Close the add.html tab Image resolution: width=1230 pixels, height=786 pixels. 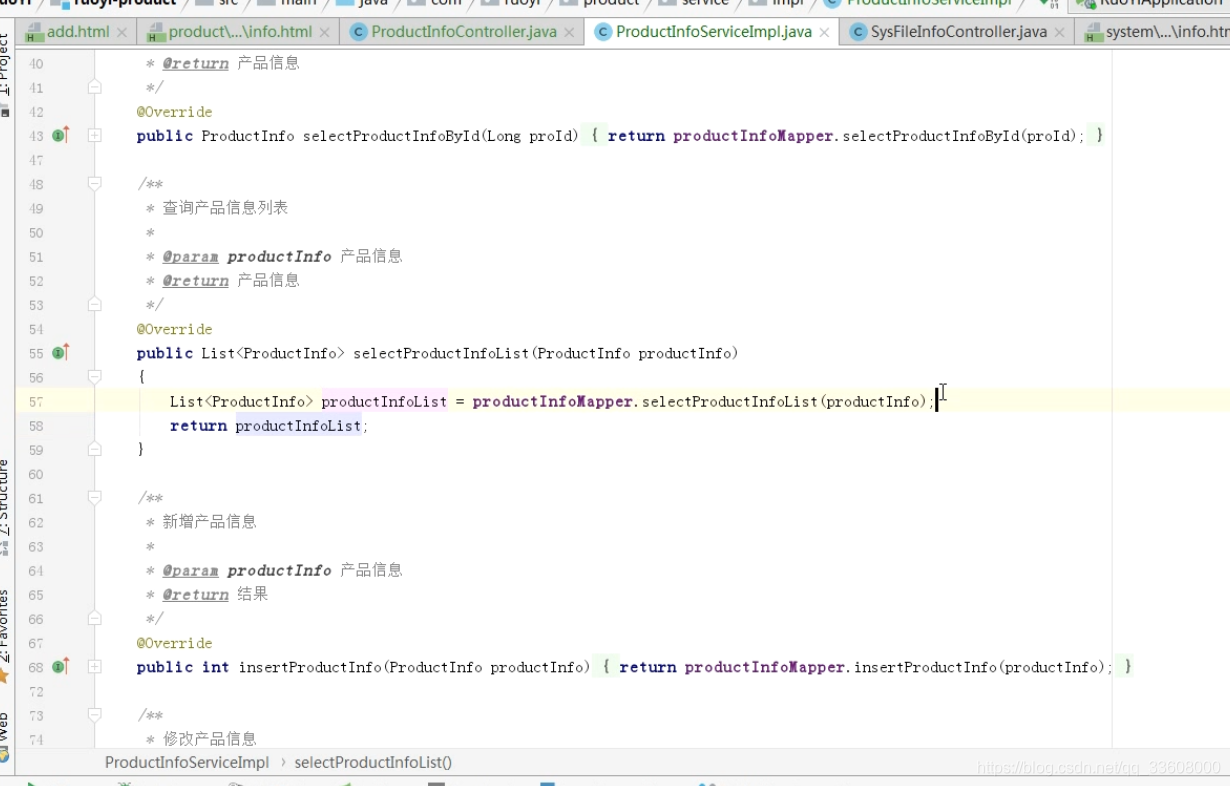pos(122,32)
